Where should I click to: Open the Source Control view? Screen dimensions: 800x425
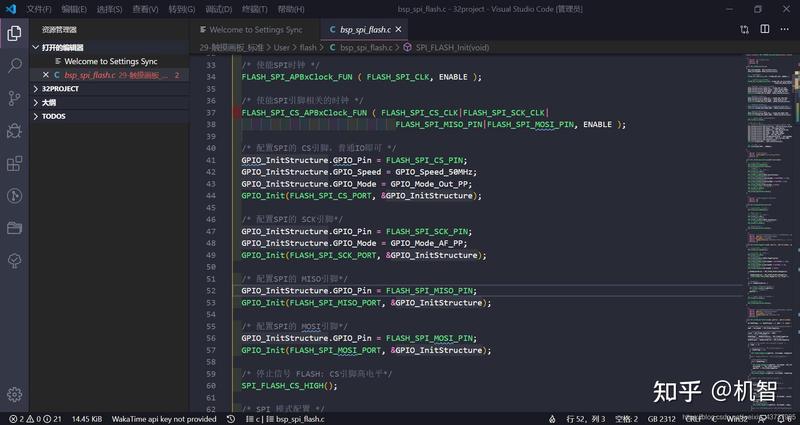coord(14,98)
